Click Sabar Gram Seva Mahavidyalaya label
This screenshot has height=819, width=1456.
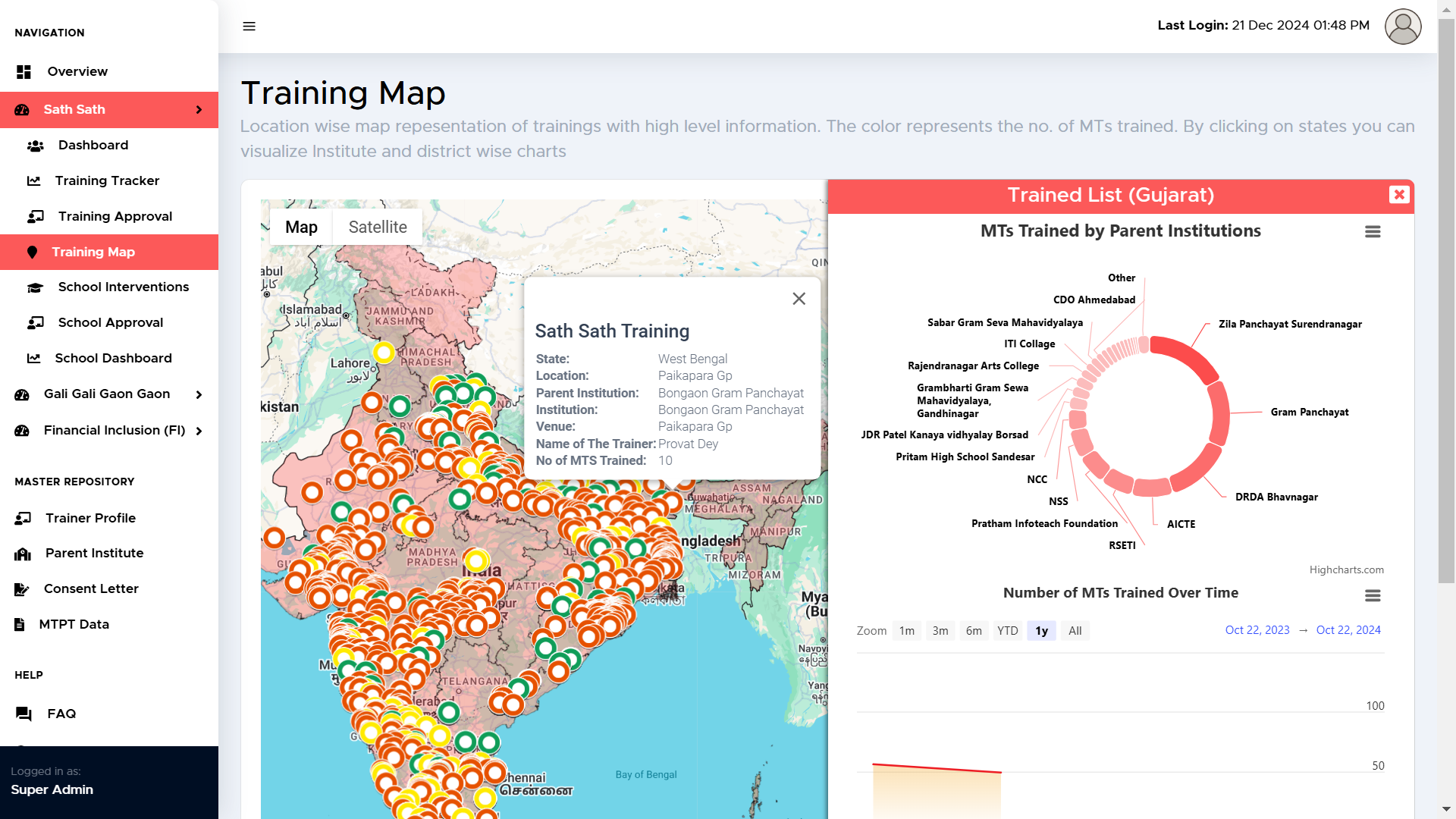1005,322
